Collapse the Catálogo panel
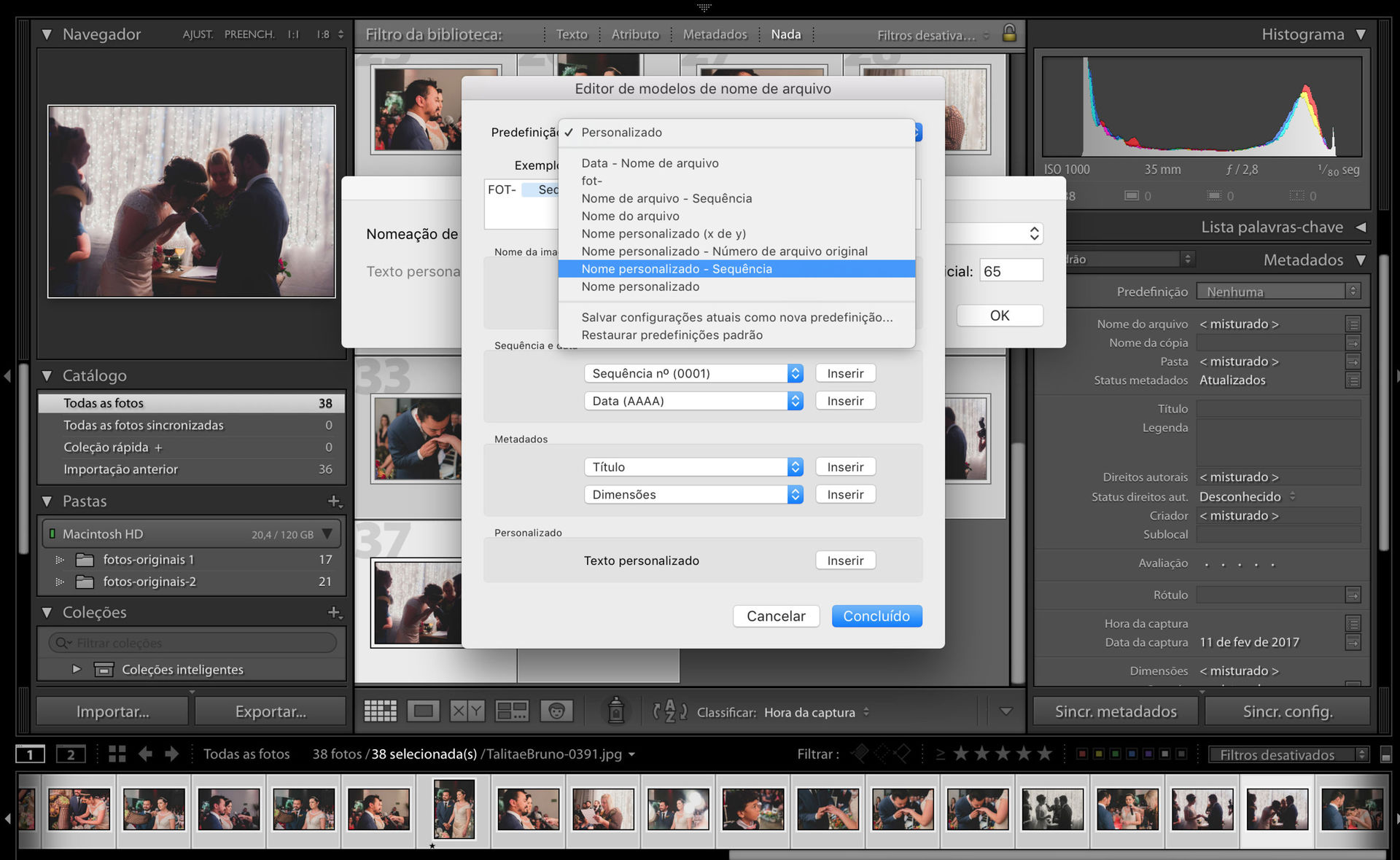Viewport: 1400px width, 860px height. pos(47,376)
